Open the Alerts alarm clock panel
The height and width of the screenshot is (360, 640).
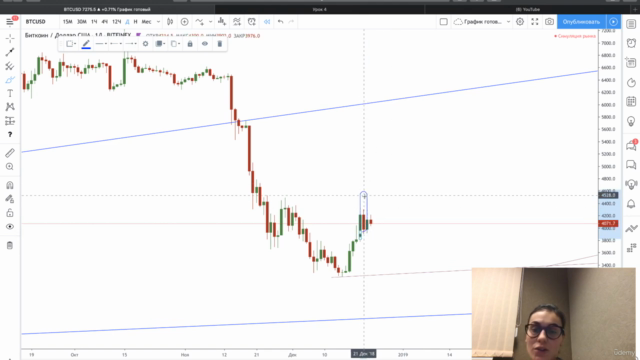click(631, 43)
